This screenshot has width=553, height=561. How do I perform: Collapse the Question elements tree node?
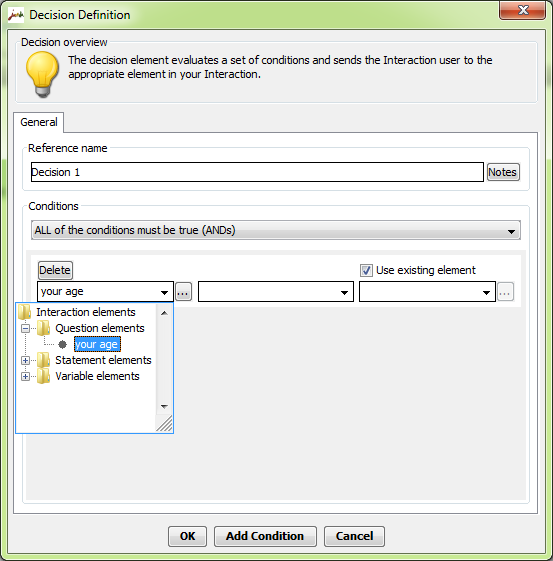[x=25, y=328]
